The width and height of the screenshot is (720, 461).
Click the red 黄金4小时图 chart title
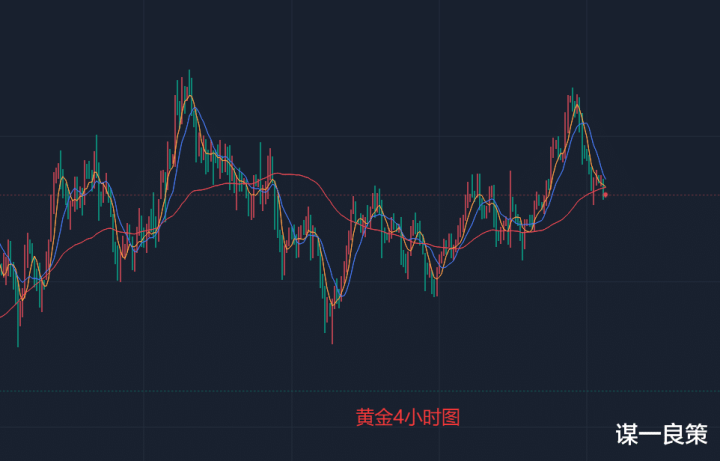click(x=407, y=418)
